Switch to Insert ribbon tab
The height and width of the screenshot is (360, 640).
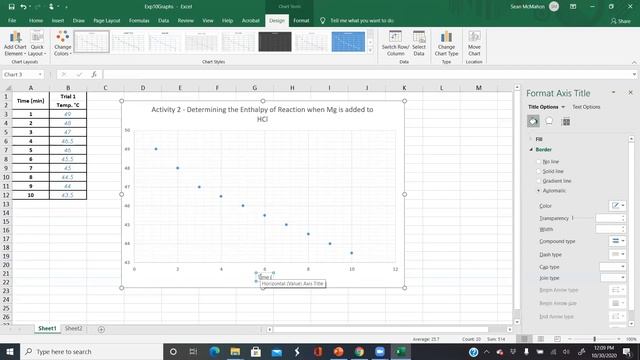pyautogui.click(x=58, y=20)
